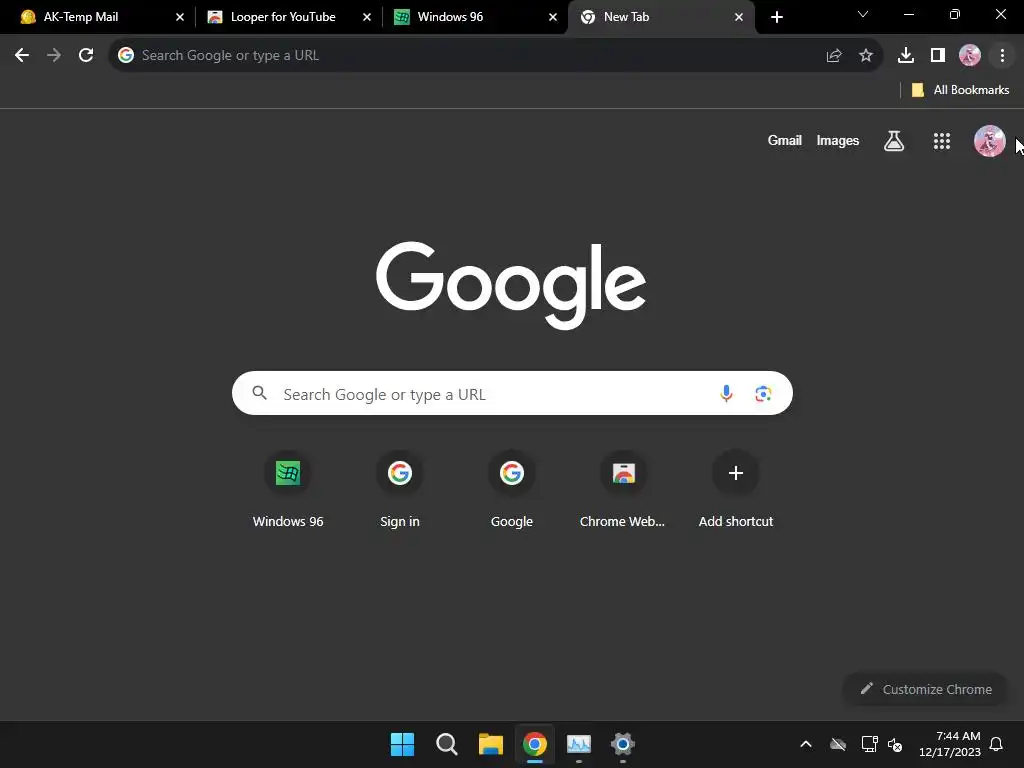This screenshot has height=768, width=1024.
Task: Click the Google site icon in address bar
Action: [125, 56]
